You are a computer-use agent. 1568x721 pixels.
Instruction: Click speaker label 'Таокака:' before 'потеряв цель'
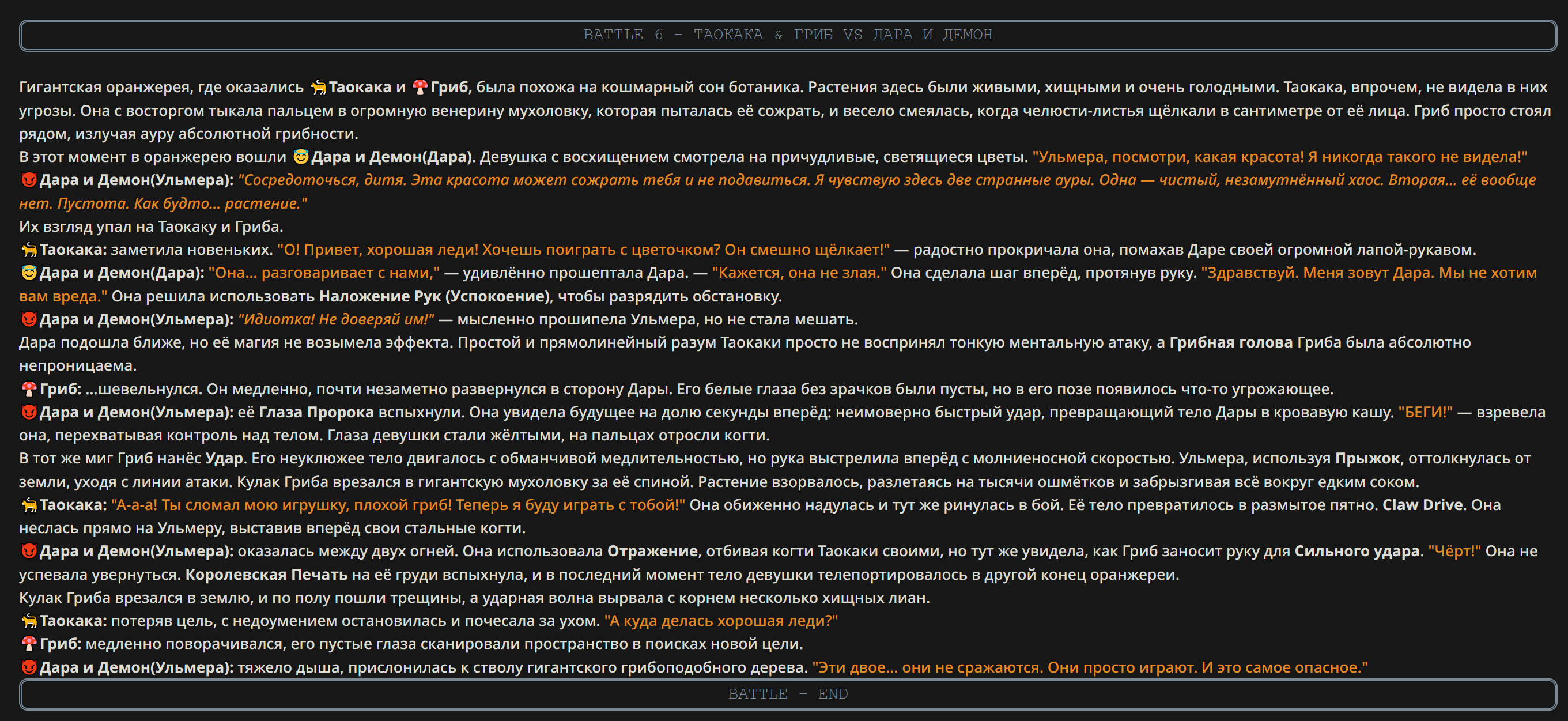73,621
